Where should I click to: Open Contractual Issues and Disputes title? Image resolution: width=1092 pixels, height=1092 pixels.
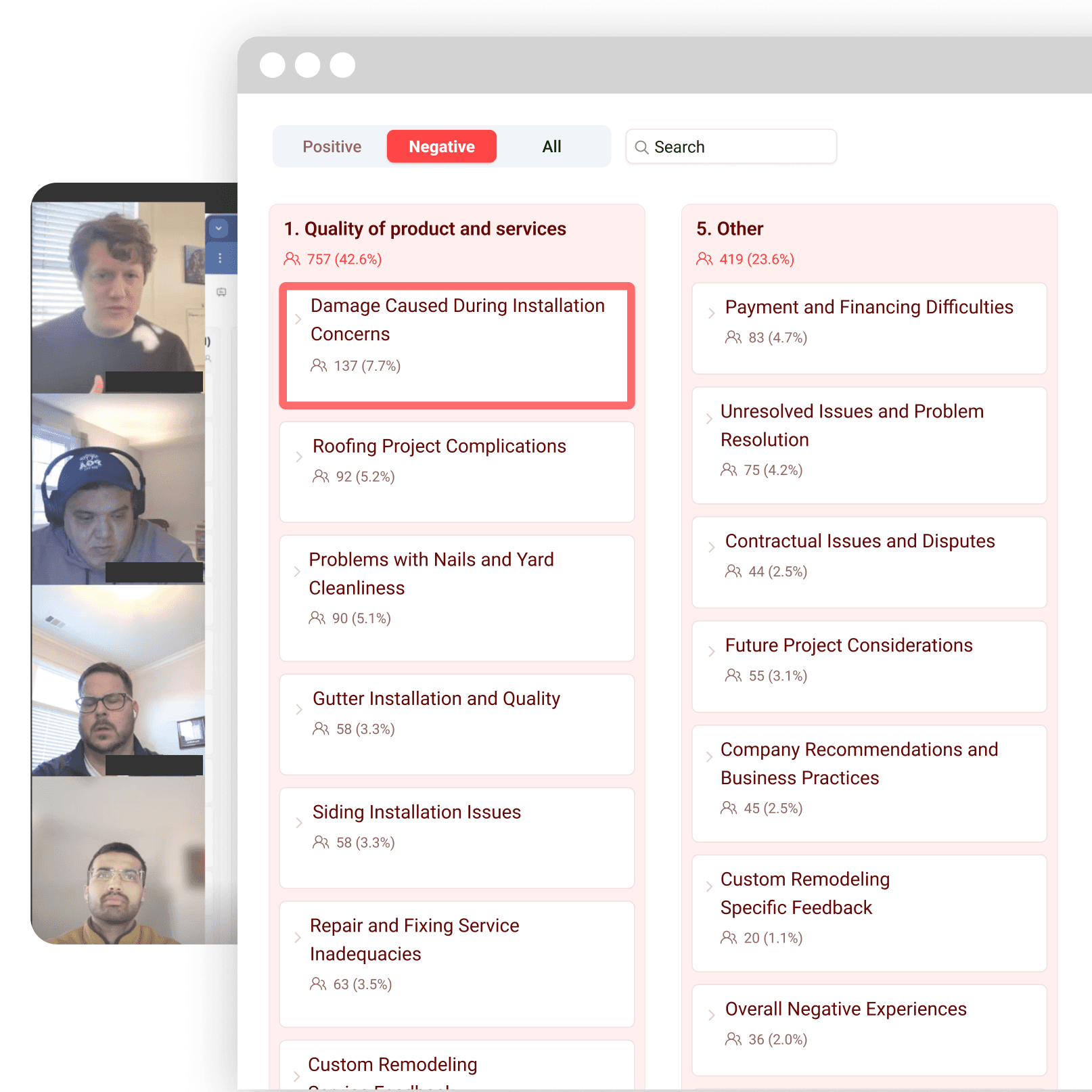tap(860, 541)
